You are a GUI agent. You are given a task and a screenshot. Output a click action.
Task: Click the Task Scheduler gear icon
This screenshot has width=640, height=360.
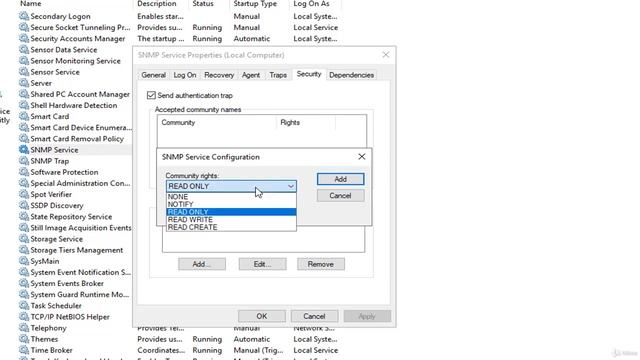(24, 306)
